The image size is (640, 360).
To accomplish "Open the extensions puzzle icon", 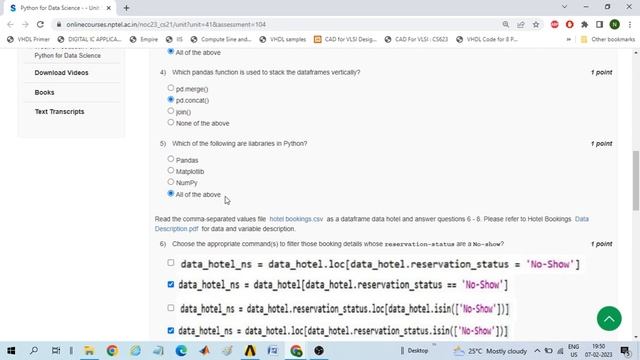I will coord(584,24).
